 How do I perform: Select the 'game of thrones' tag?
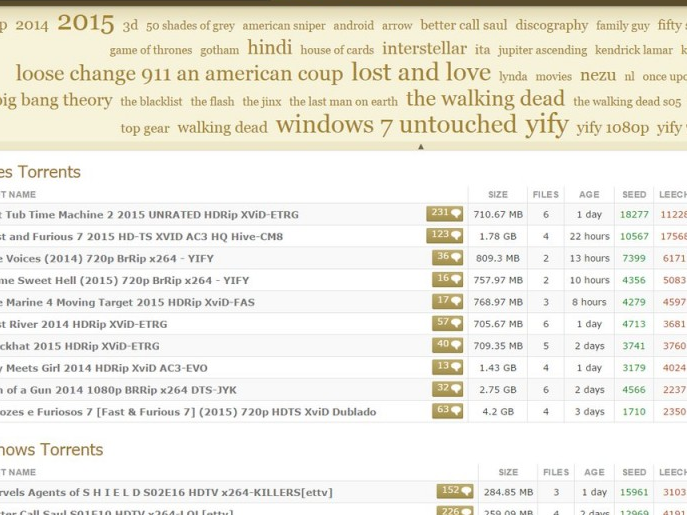[151, 50]
